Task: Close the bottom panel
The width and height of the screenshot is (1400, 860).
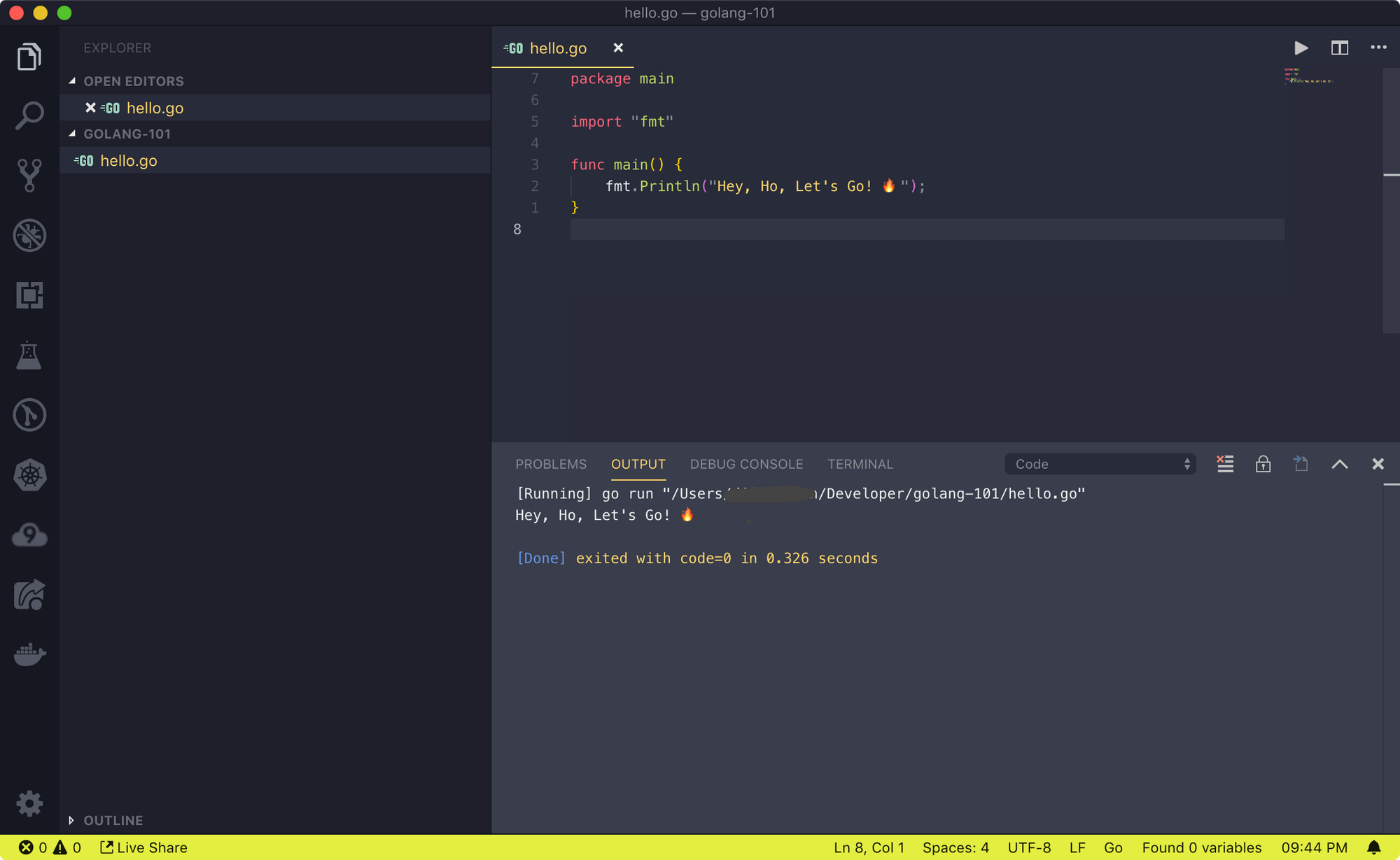Action: coord(1378,464)
